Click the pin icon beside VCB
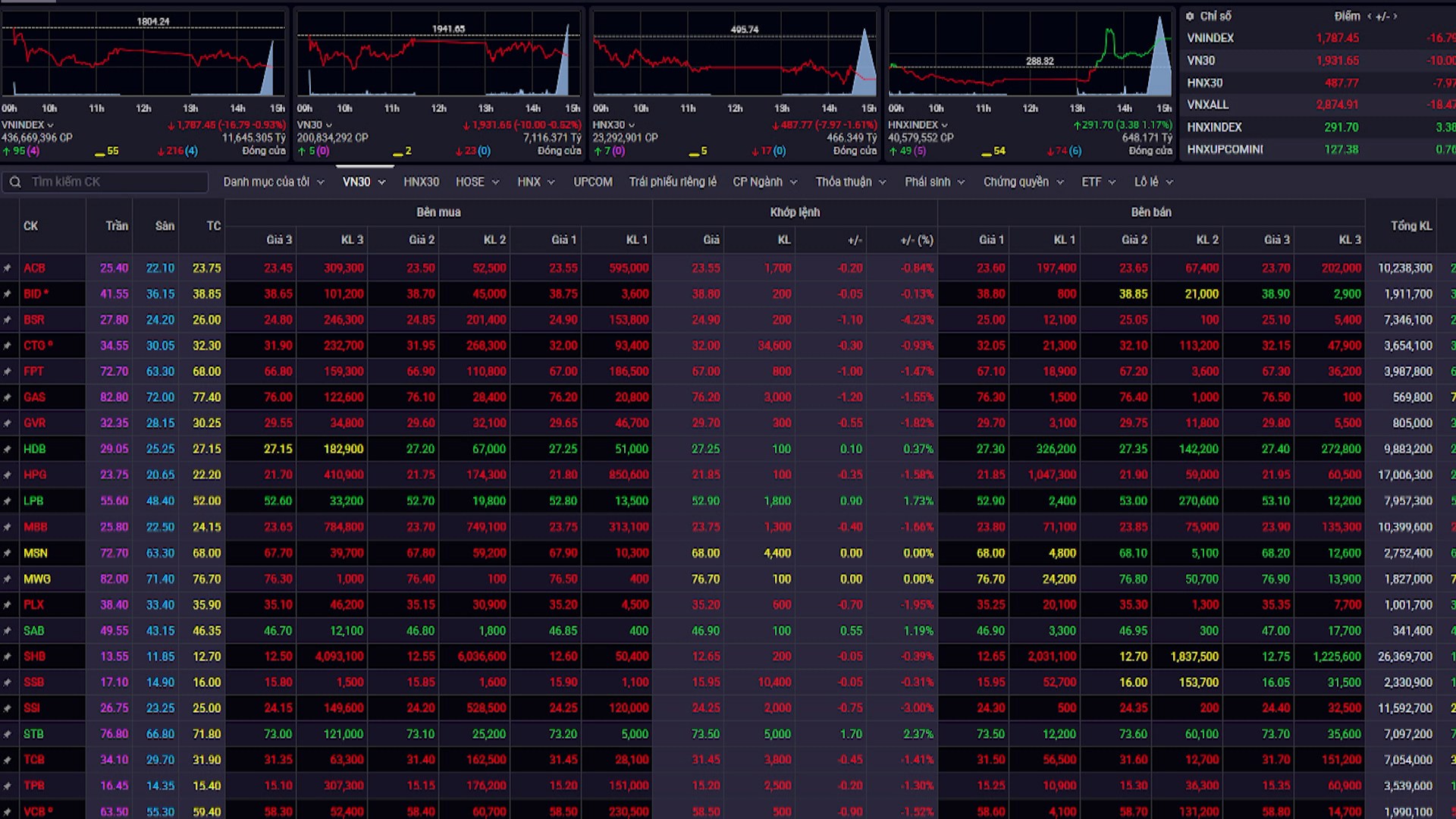The image size is (1456, 819). coord(8,811)
